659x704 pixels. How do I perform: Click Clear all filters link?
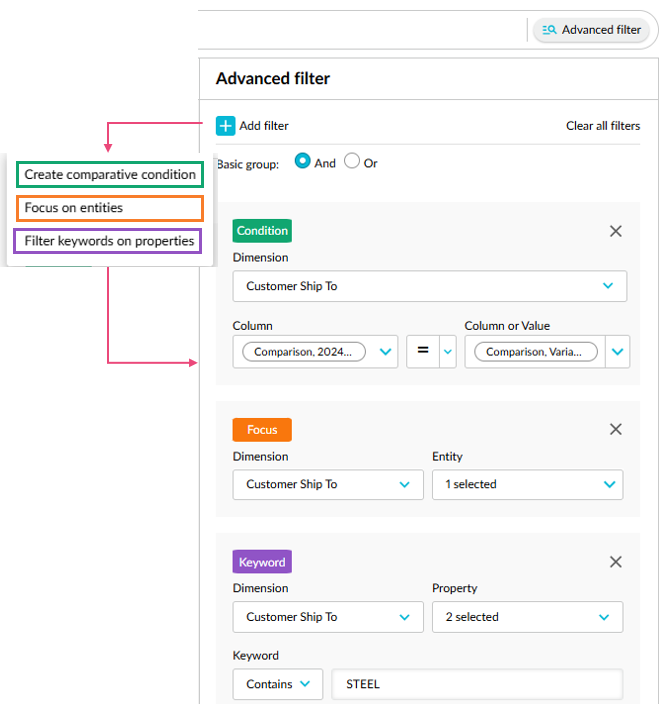(x=602, y=126)
